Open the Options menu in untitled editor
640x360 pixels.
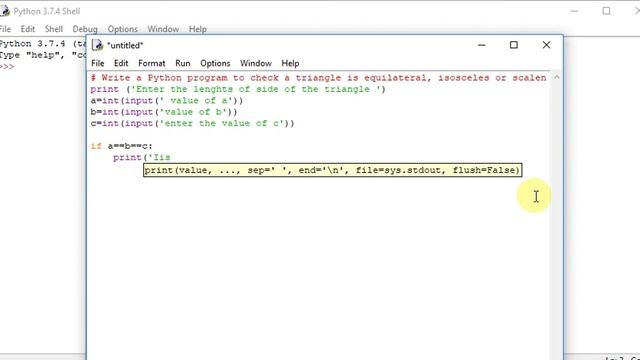pos(215,63)
